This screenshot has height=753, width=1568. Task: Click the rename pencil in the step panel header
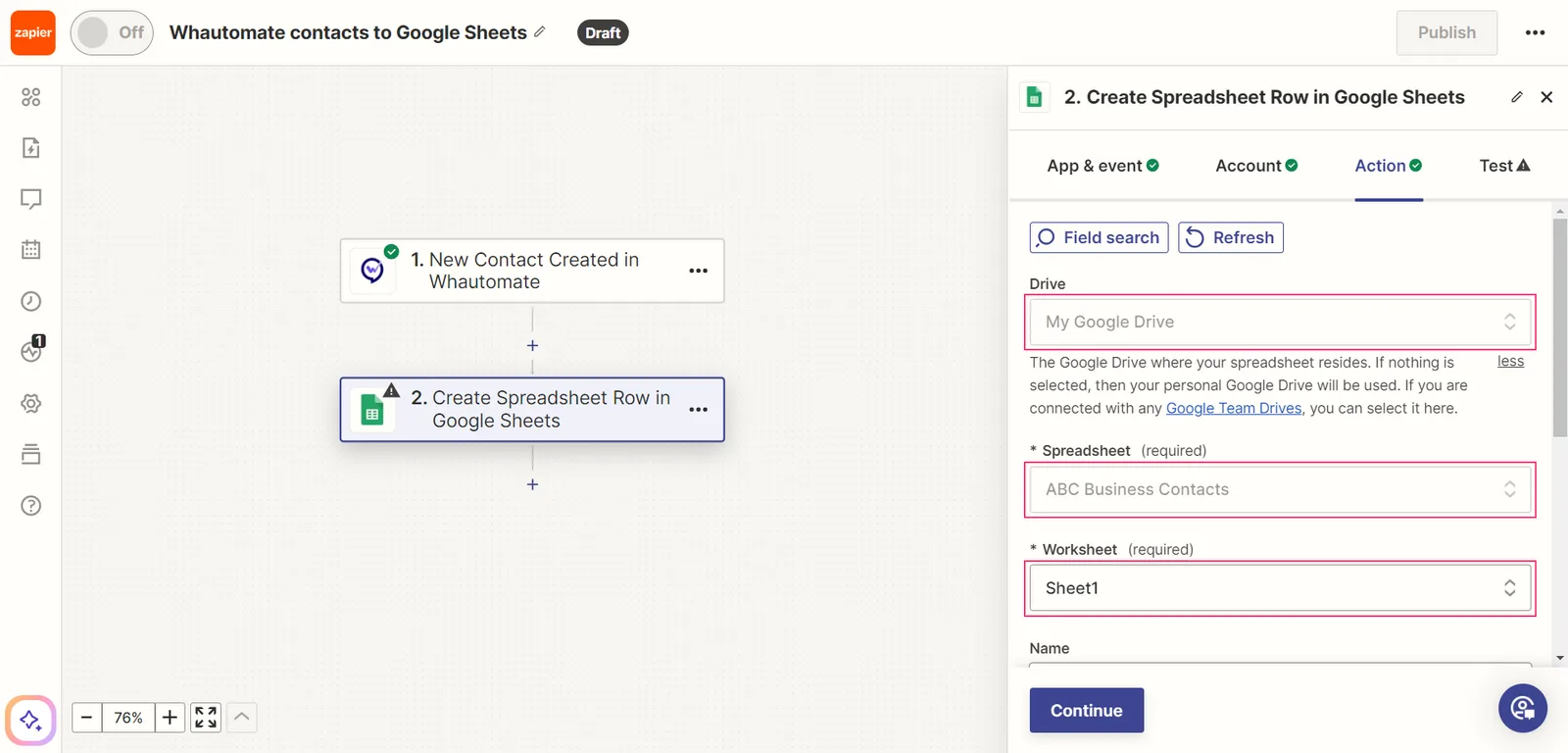pos(1517,97)
